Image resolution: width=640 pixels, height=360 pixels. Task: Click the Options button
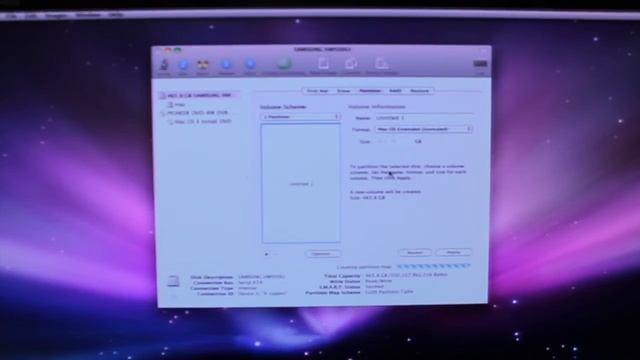coord(322,253)
